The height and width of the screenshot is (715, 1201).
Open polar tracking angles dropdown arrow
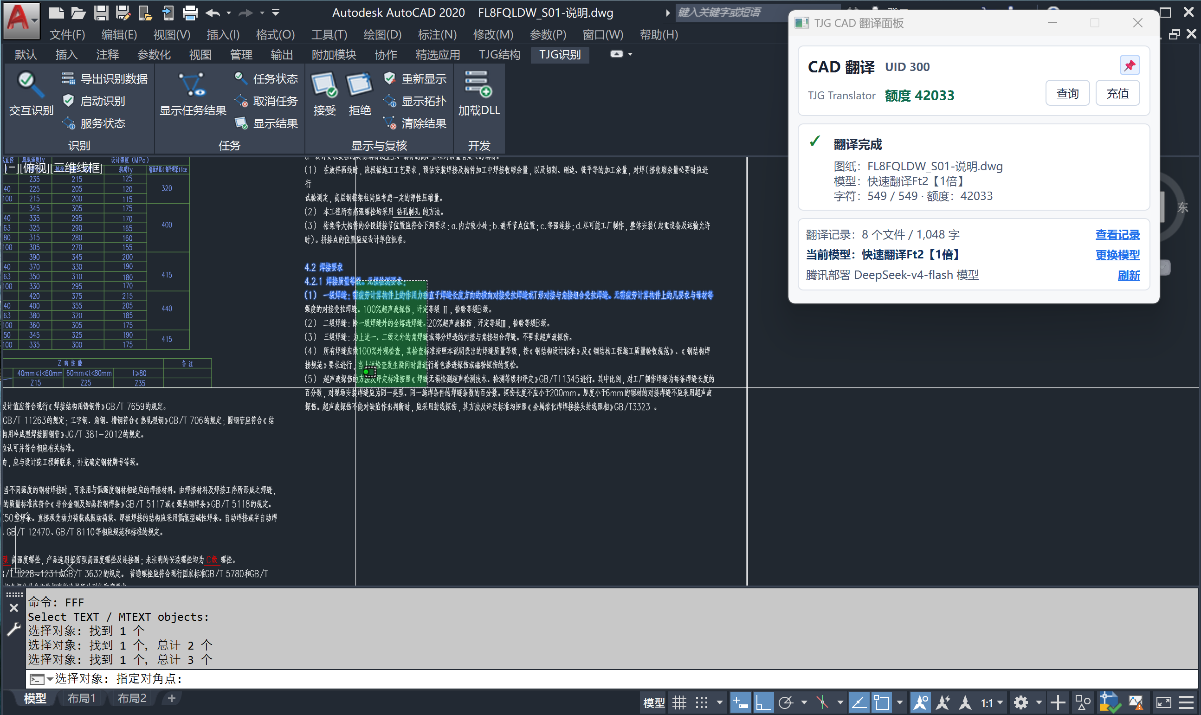[804, 702]
